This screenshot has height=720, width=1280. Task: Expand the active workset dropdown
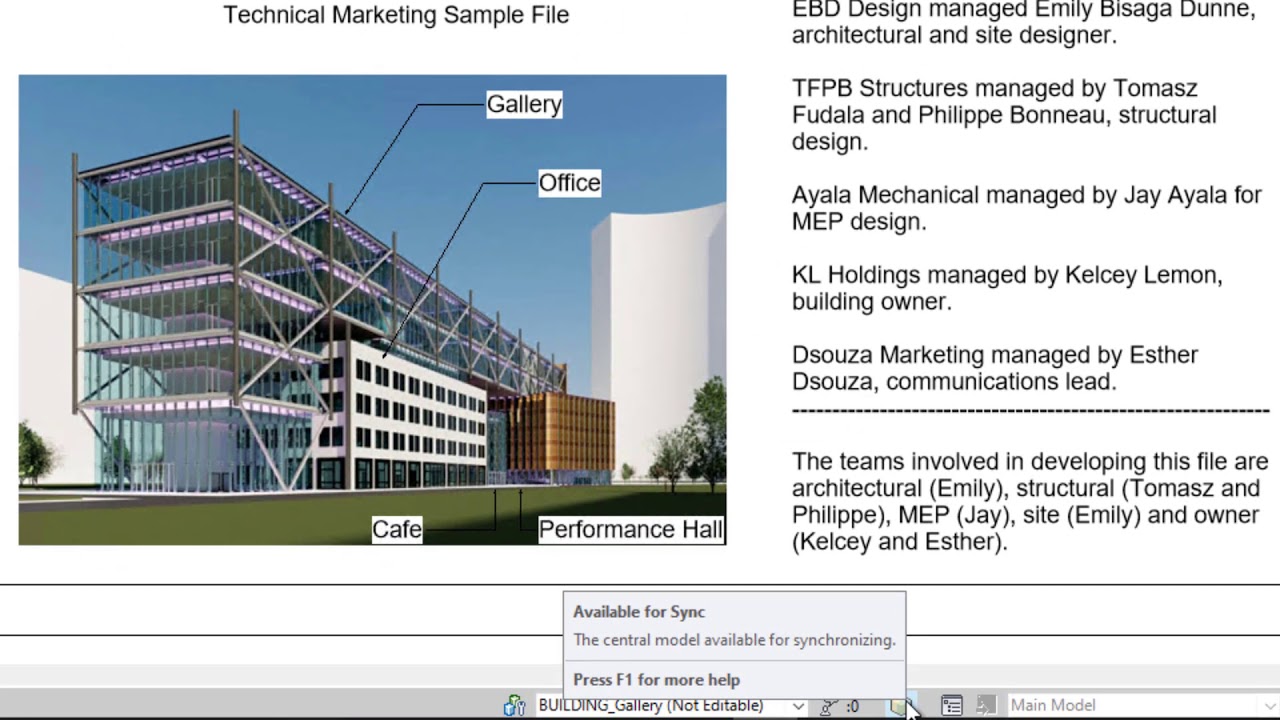[798, 705]
